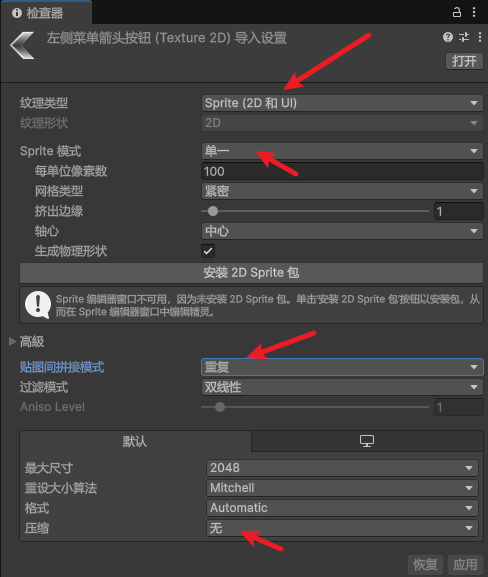Switch to the 默认 platform tab
Image resolution: width=488 pixels, height=577 pixels.
click(x=135, y=441)
